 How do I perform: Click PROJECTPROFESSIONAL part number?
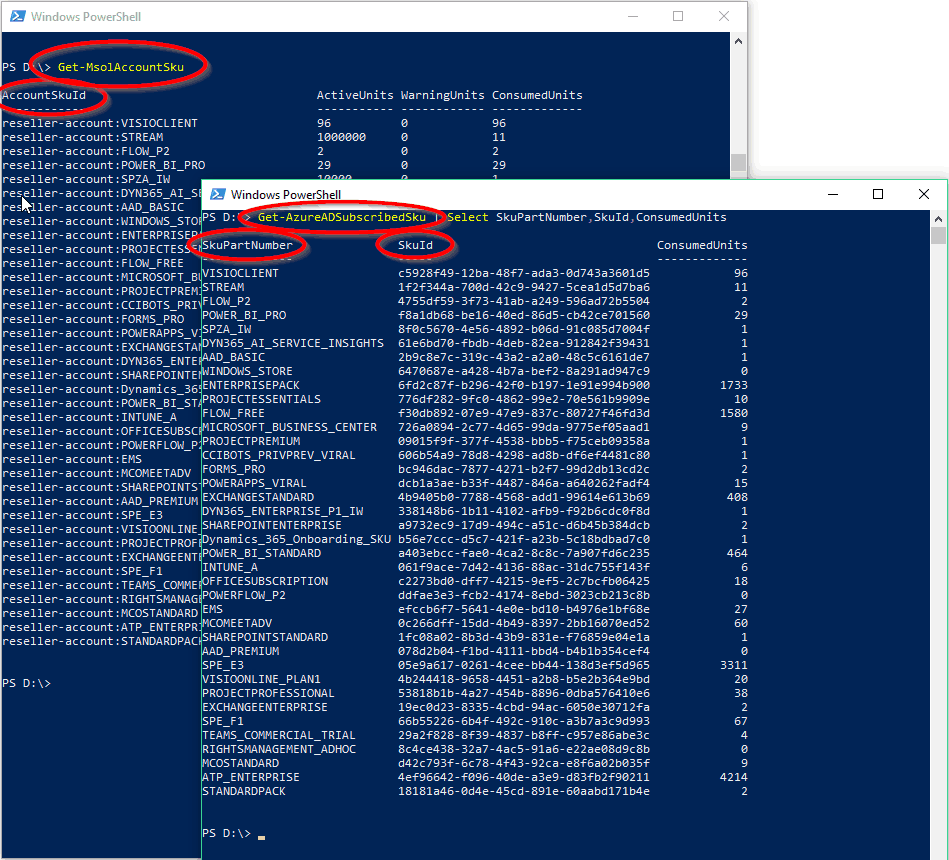point(268,693)
